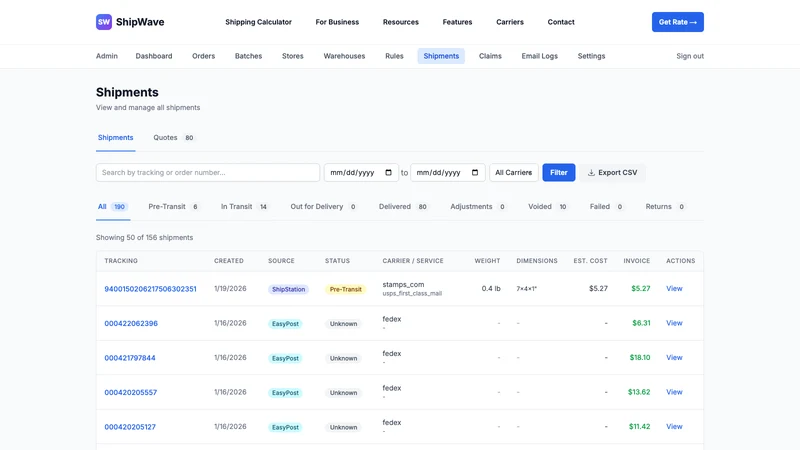Click the INVOICE column header
Image resolution: width=800 pixels, height=450 pixels.
tap(637, 261)
